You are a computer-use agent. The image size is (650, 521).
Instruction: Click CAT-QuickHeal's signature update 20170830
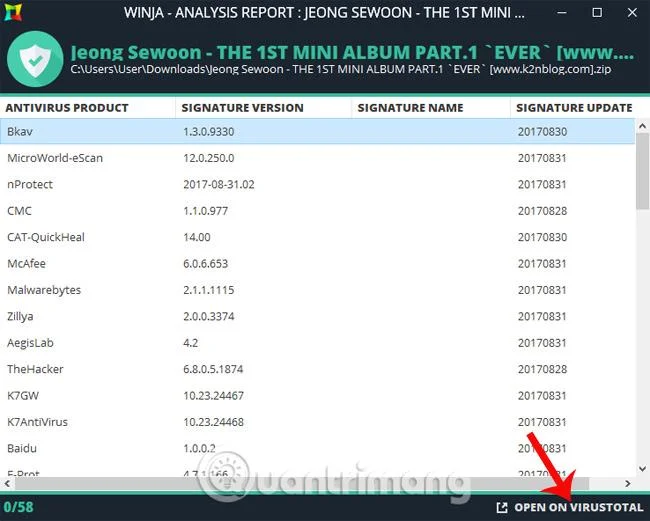point(542,237)
